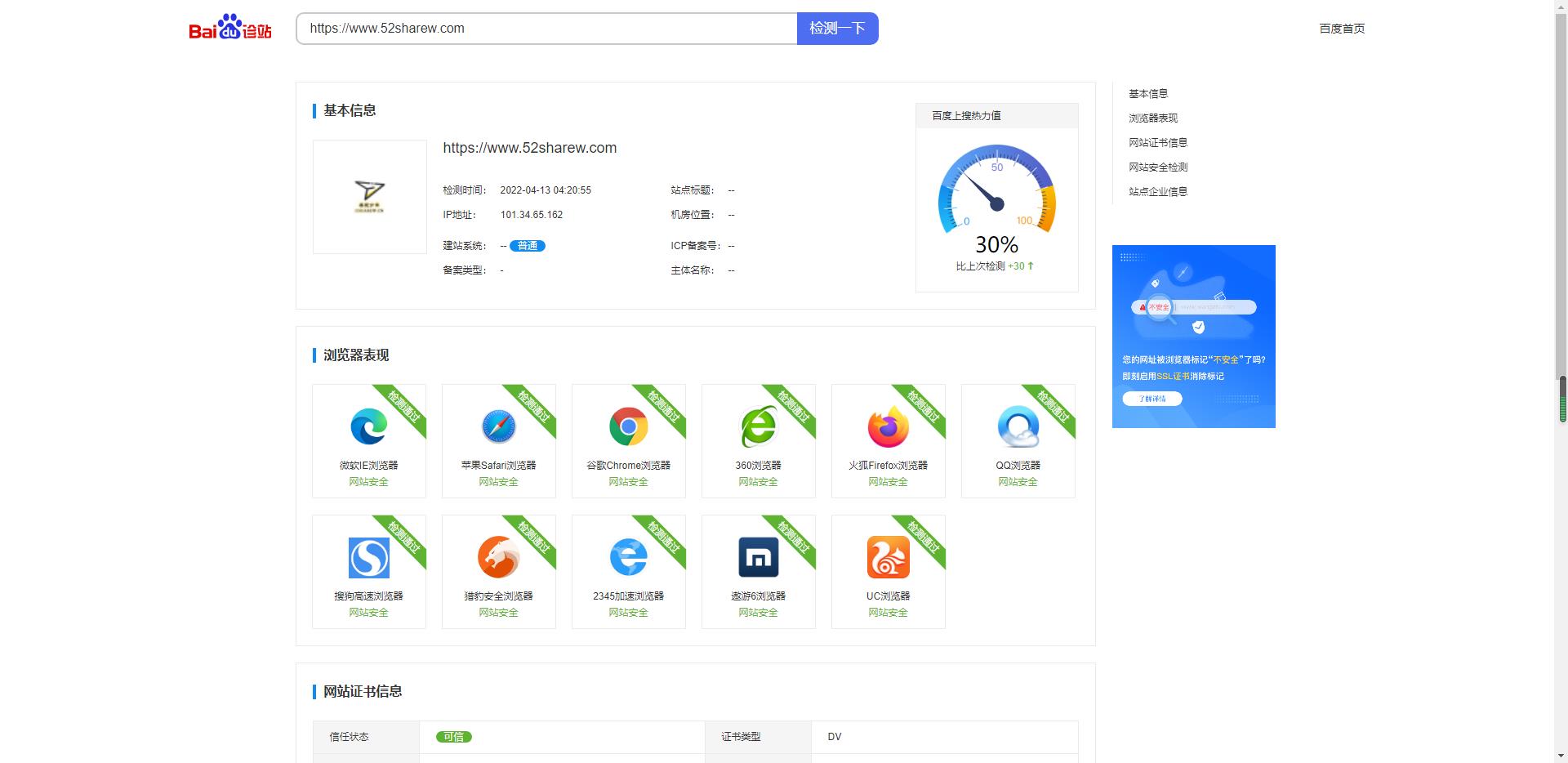
Task: Click the 2345 browser icon
Action: point(628,558)
